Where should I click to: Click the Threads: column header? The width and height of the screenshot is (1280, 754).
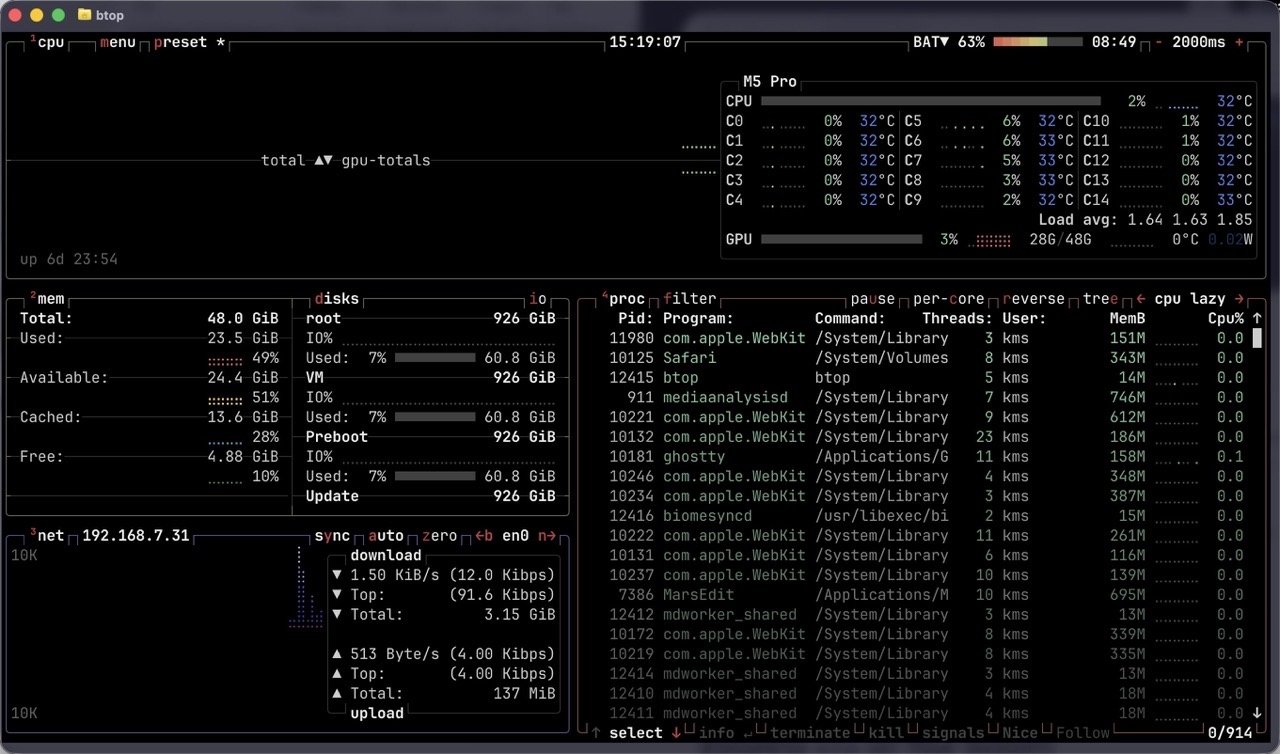point(958,319)
